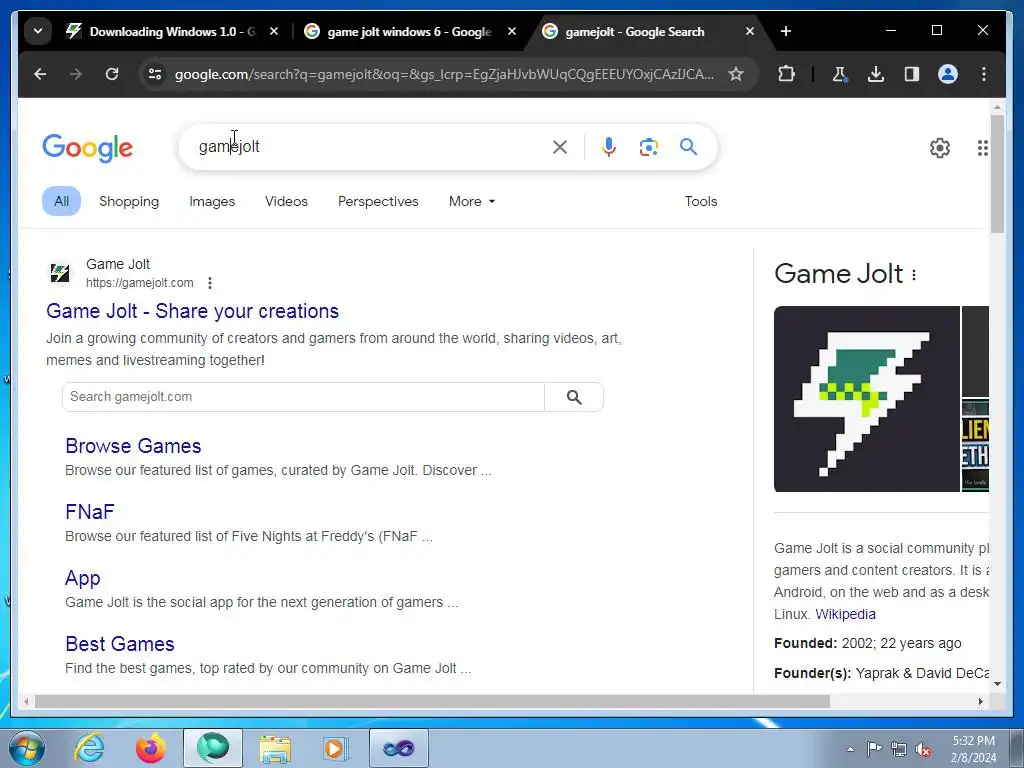The image size is (1024, 768).
Task: Open the Action Center flag tray icon
Action: click(874, 749)
